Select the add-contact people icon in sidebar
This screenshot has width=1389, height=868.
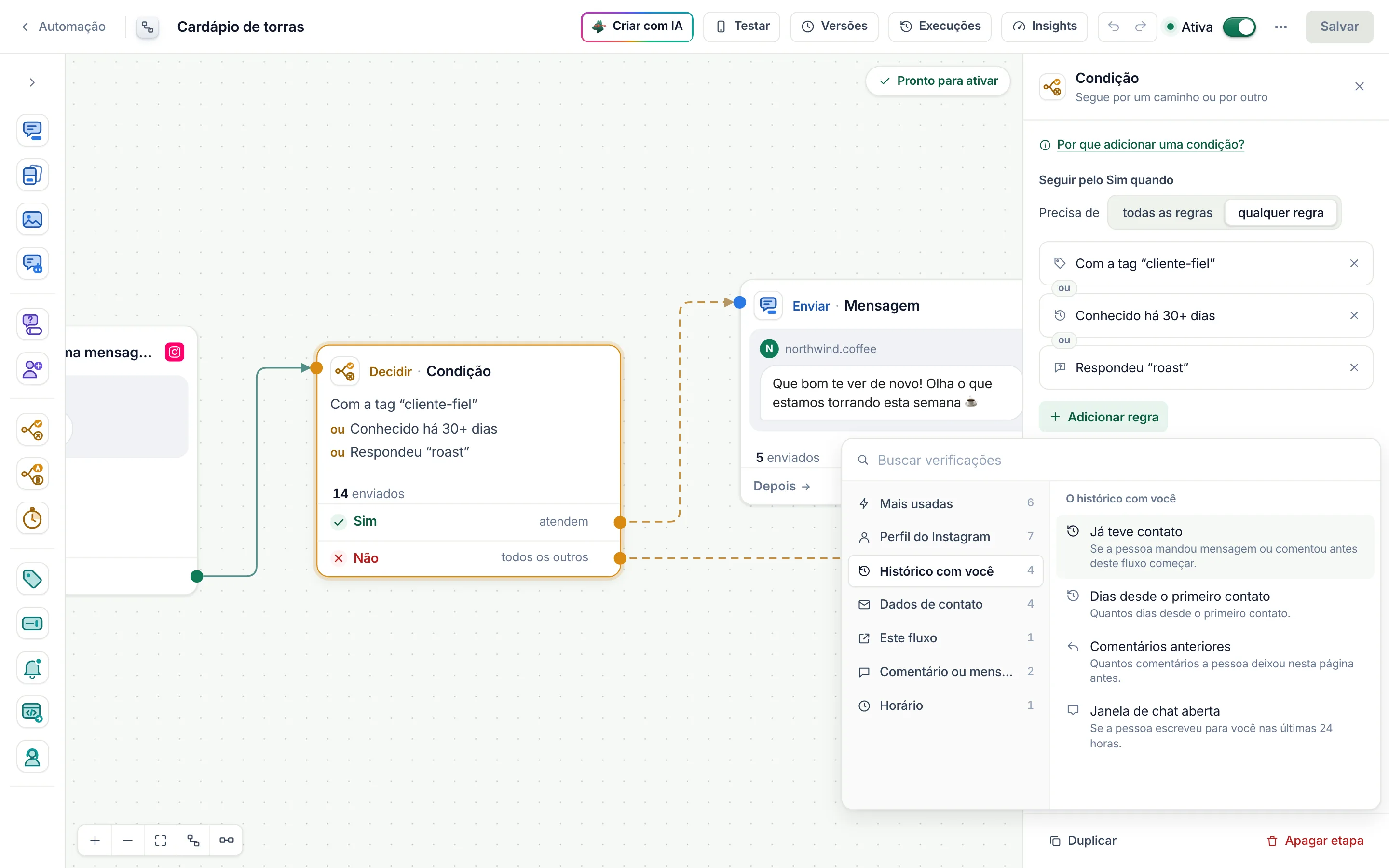32,369
